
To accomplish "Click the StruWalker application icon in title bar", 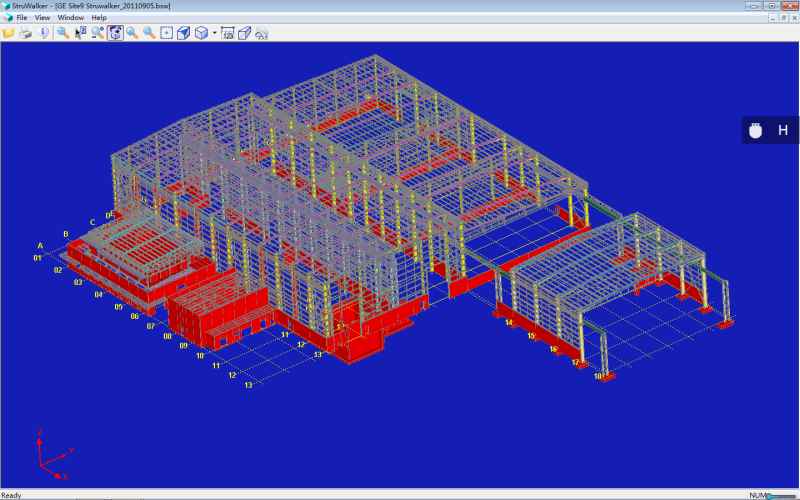I will [x=6, y=6].
